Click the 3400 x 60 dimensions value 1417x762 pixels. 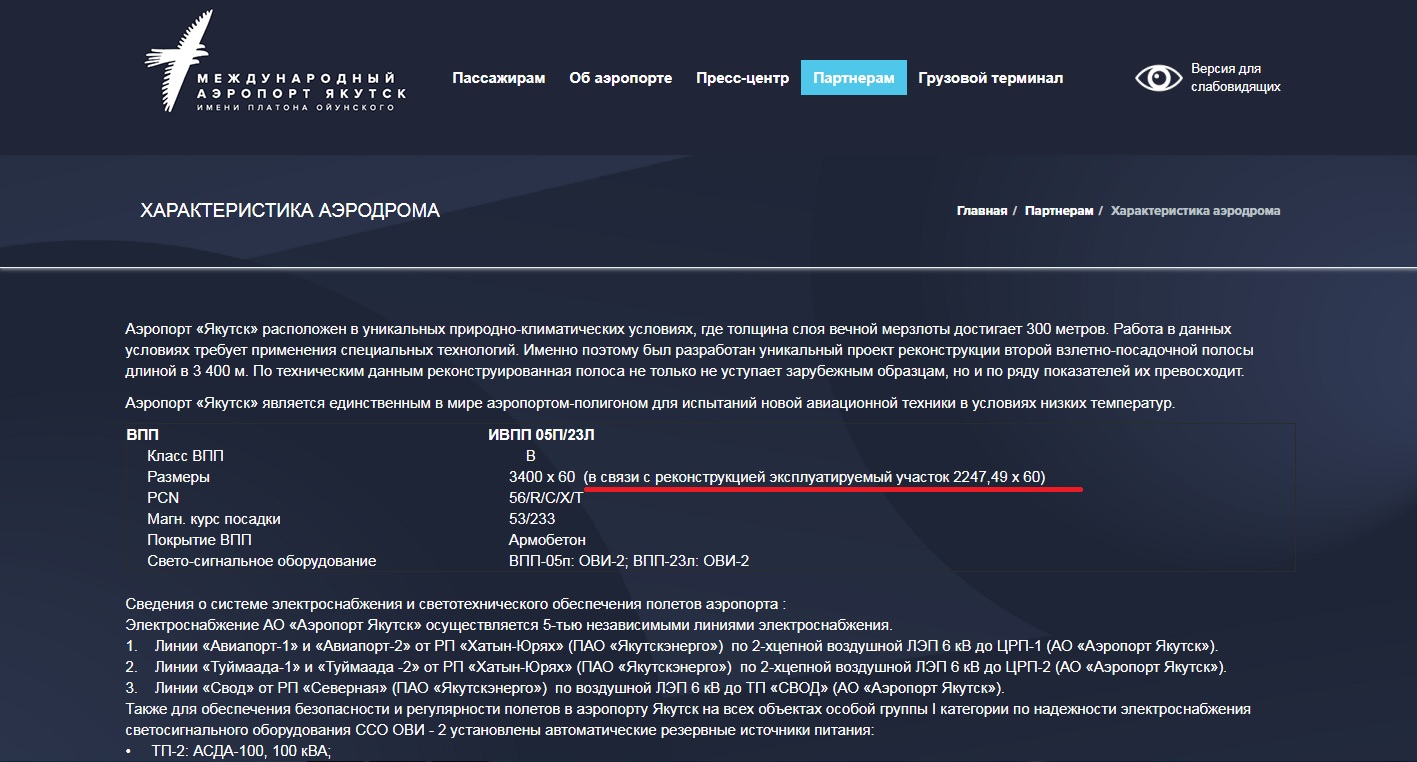coord(542,477)
